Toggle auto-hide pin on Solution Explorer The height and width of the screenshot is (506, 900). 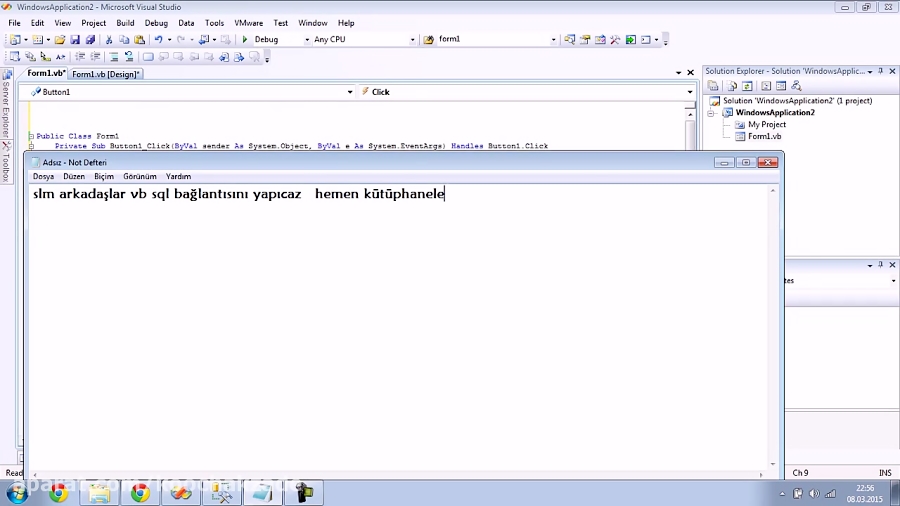click(x=880, y=71)
